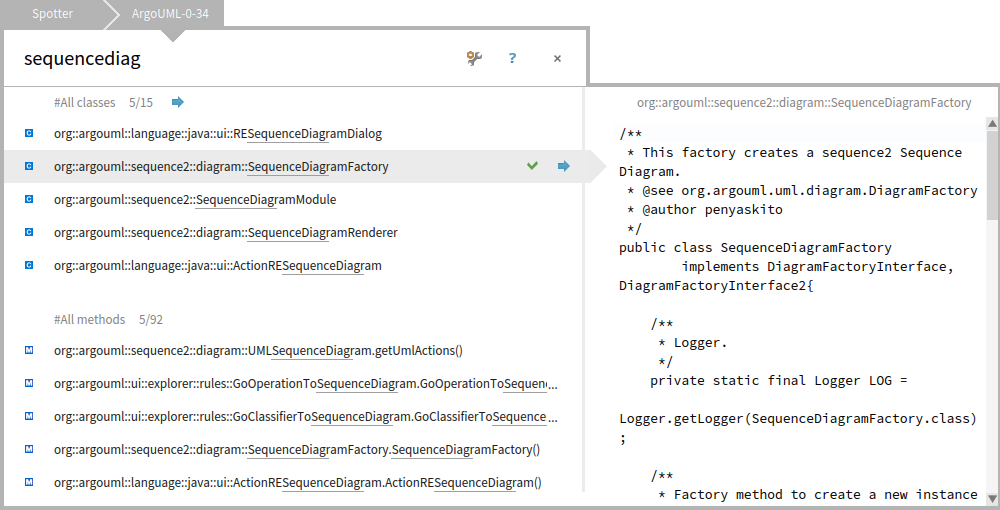
Task: Click the 5/92 methods count
Action: coord(151,319)
